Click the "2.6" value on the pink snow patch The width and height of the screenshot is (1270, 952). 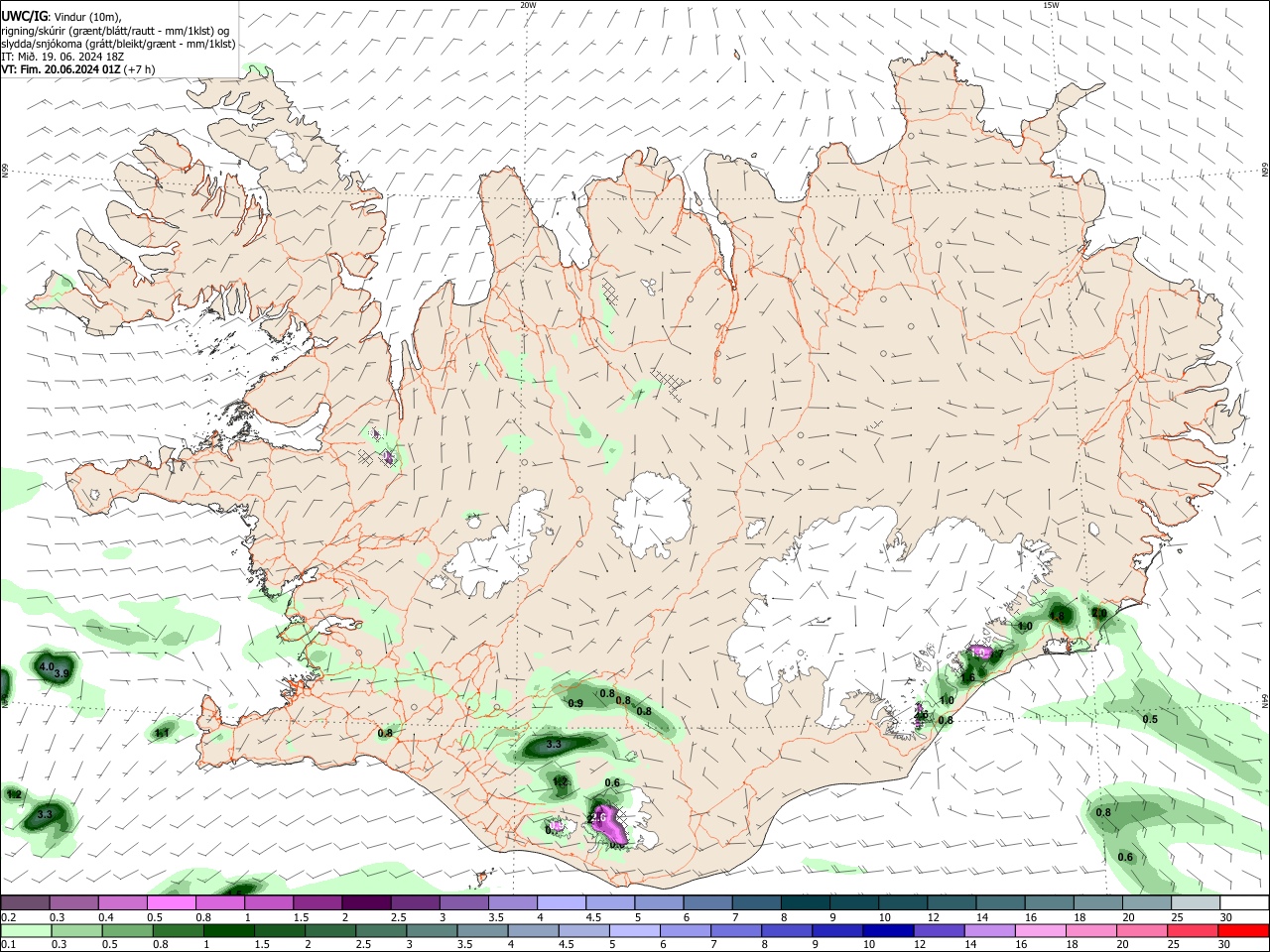point(597,817)
